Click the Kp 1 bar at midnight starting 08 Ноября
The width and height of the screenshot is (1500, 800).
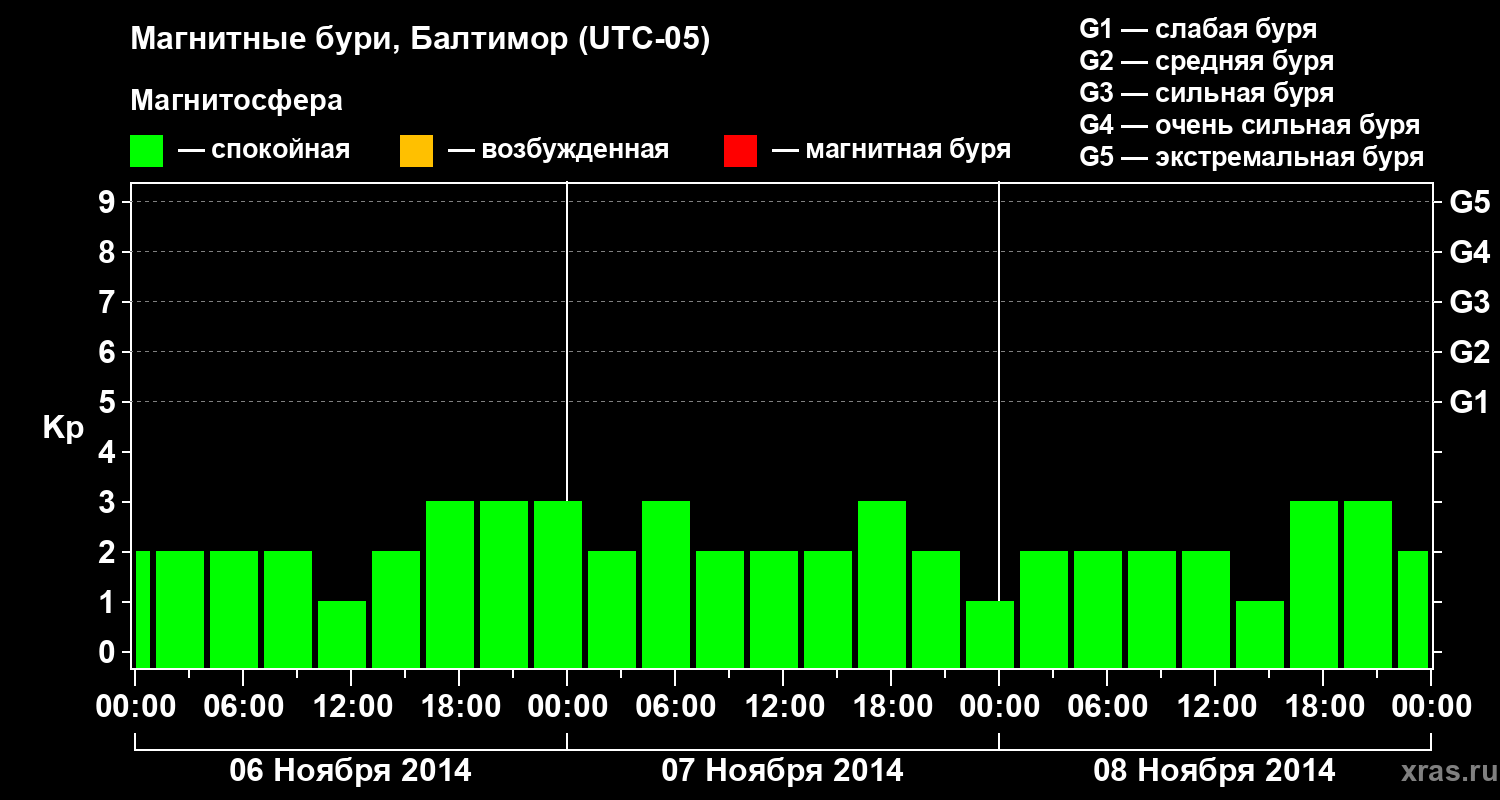[990, 634]
